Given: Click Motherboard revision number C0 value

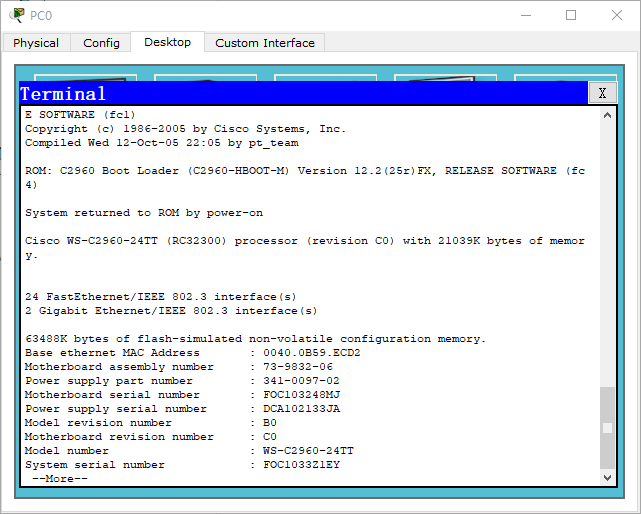Looking at the screenshot, I should tap(270, 437).
